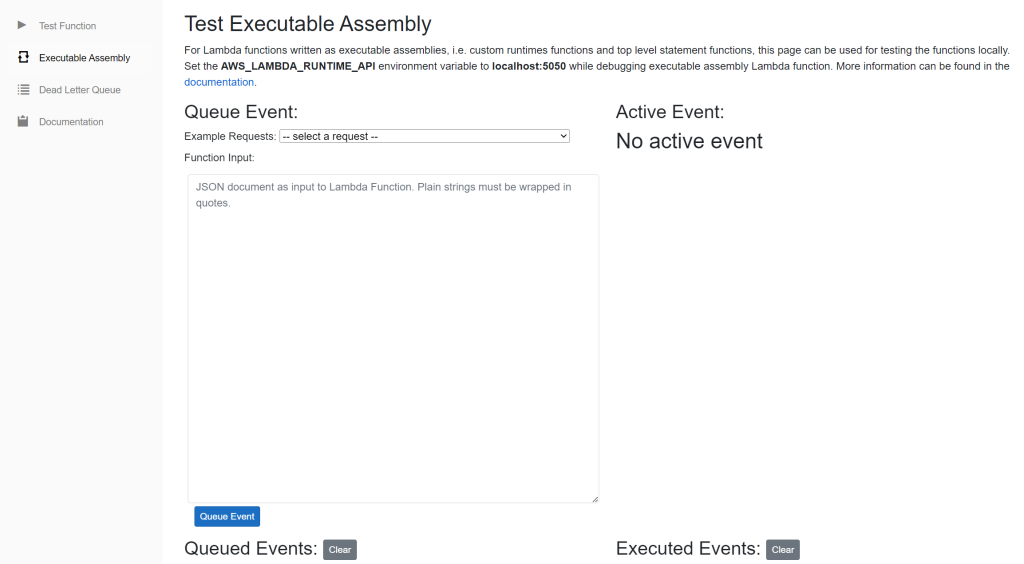Click the No active event text

point(689,141)
